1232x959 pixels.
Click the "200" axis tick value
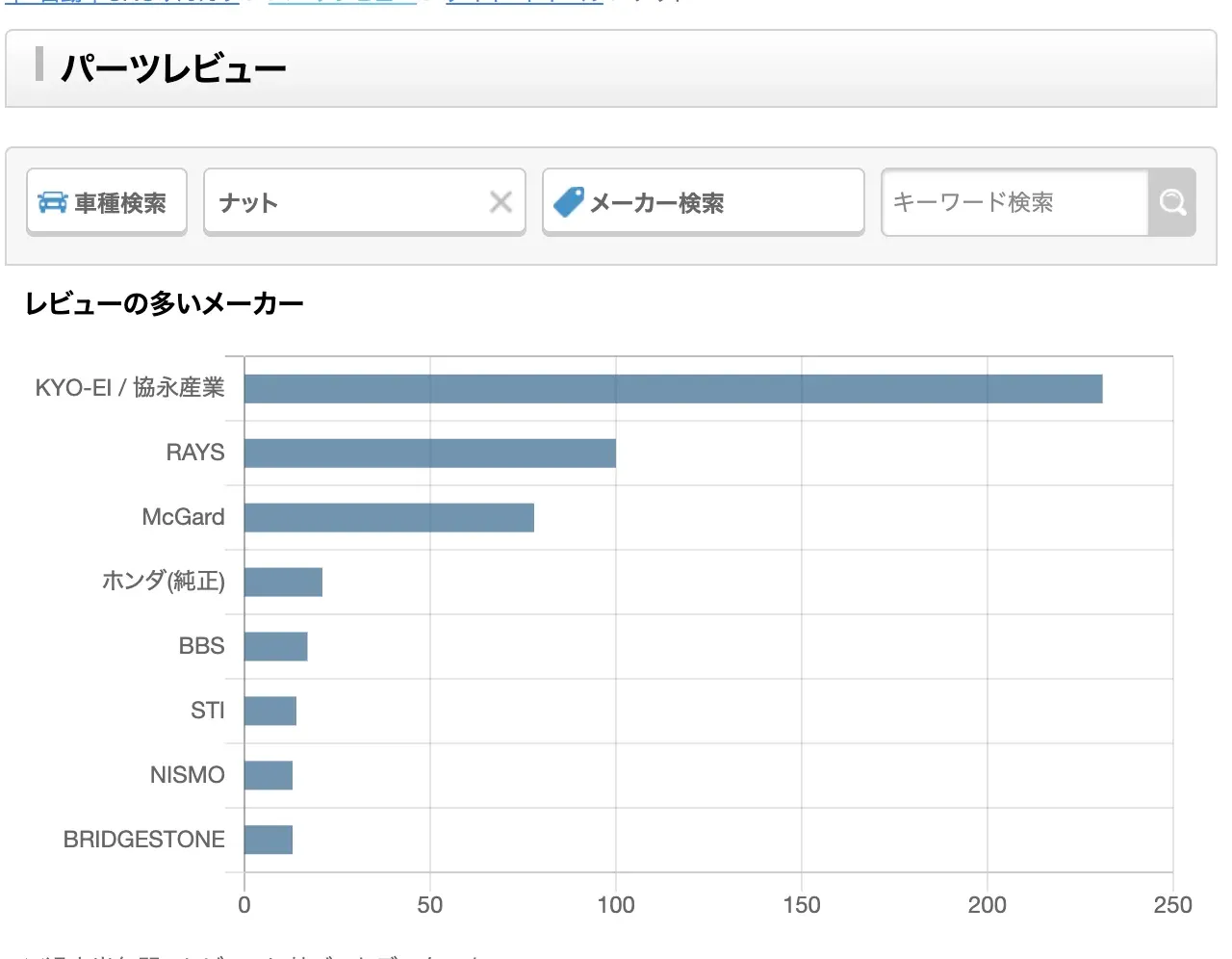coord(988,905)
